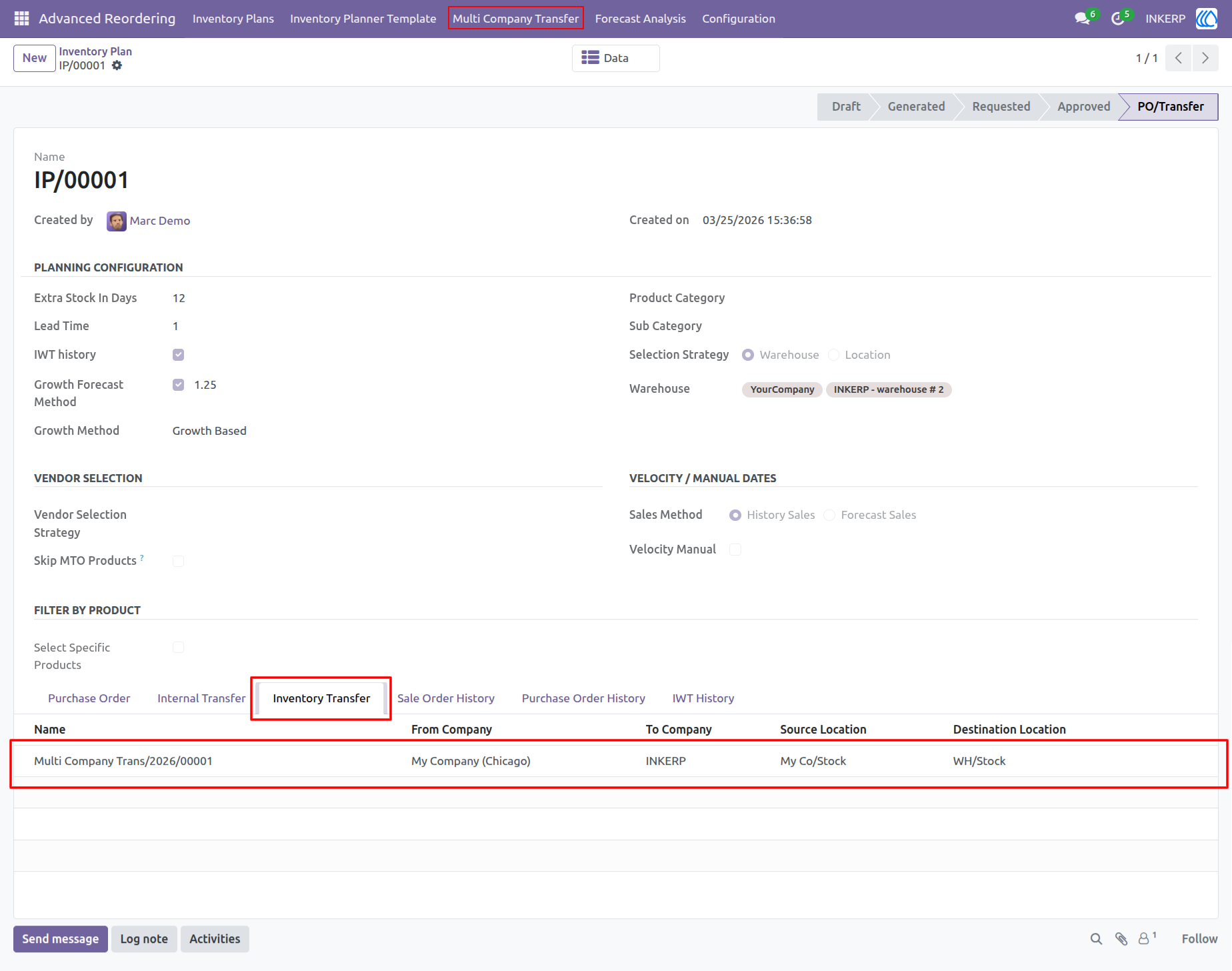Switch to the IWT History tab
Screen dimensions: 1232x971
pos(703,698)
